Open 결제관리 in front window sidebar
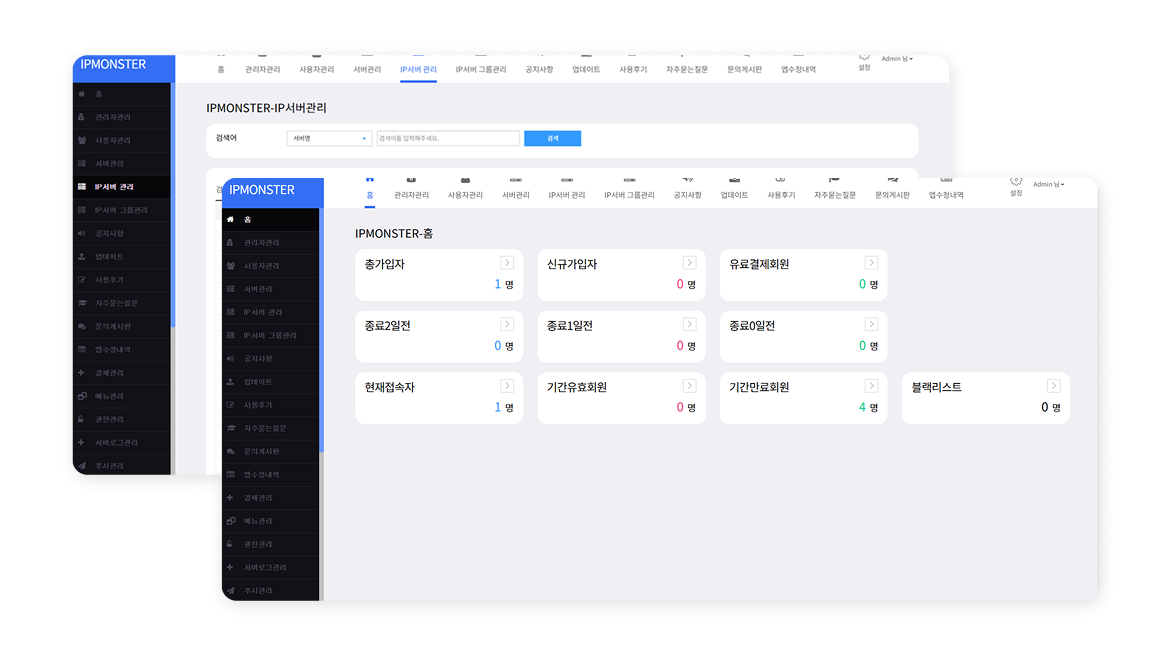Screen dimensions: 1172x656 pyautogui.click(x=271, y=498)
